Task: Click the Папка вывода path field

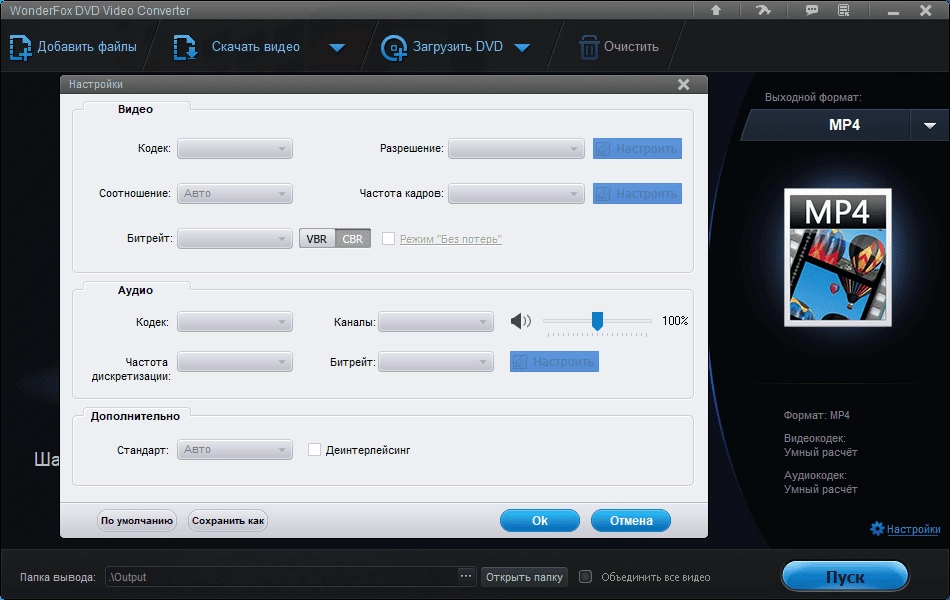Action: (x=282, y=577)
